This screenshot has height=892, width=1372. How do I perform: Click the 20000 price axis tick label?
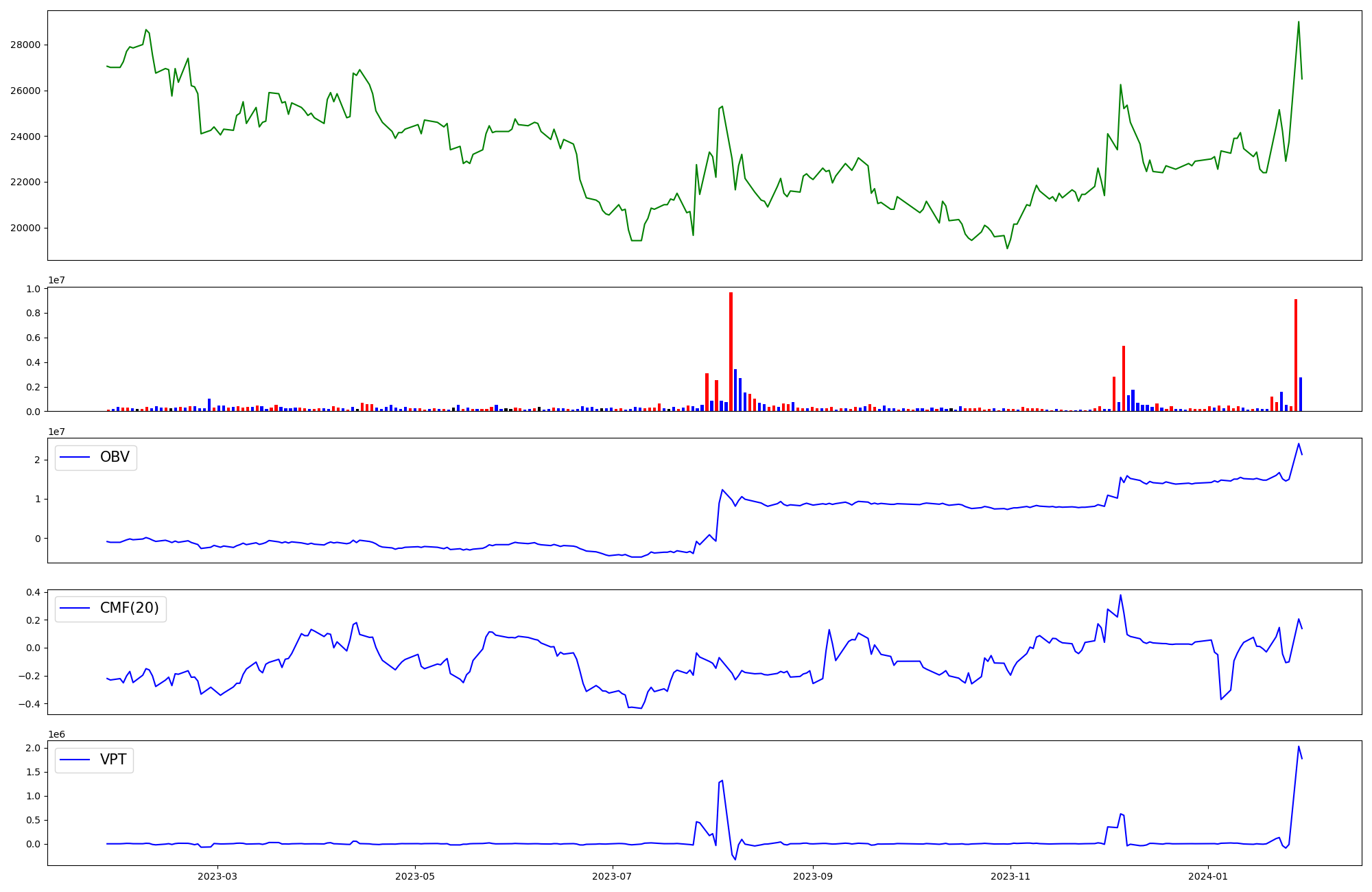(25, 228)
